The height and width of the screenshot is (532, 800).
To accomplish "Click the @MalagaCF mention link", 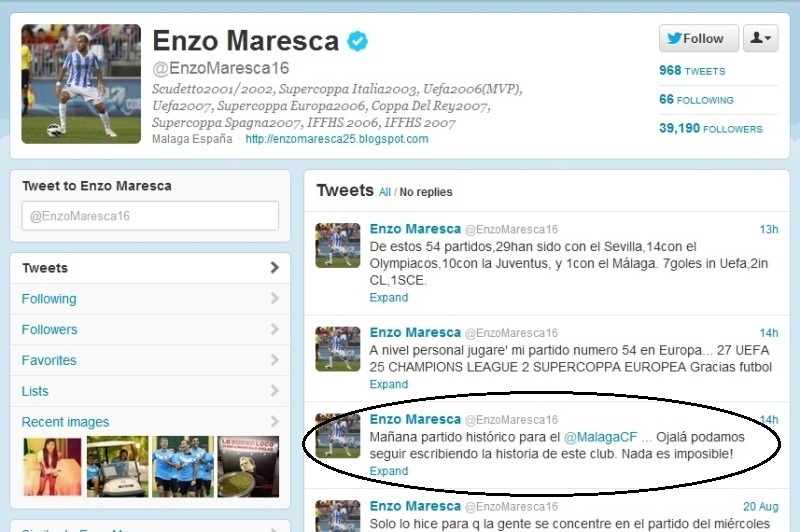I will tap(601, 437).
